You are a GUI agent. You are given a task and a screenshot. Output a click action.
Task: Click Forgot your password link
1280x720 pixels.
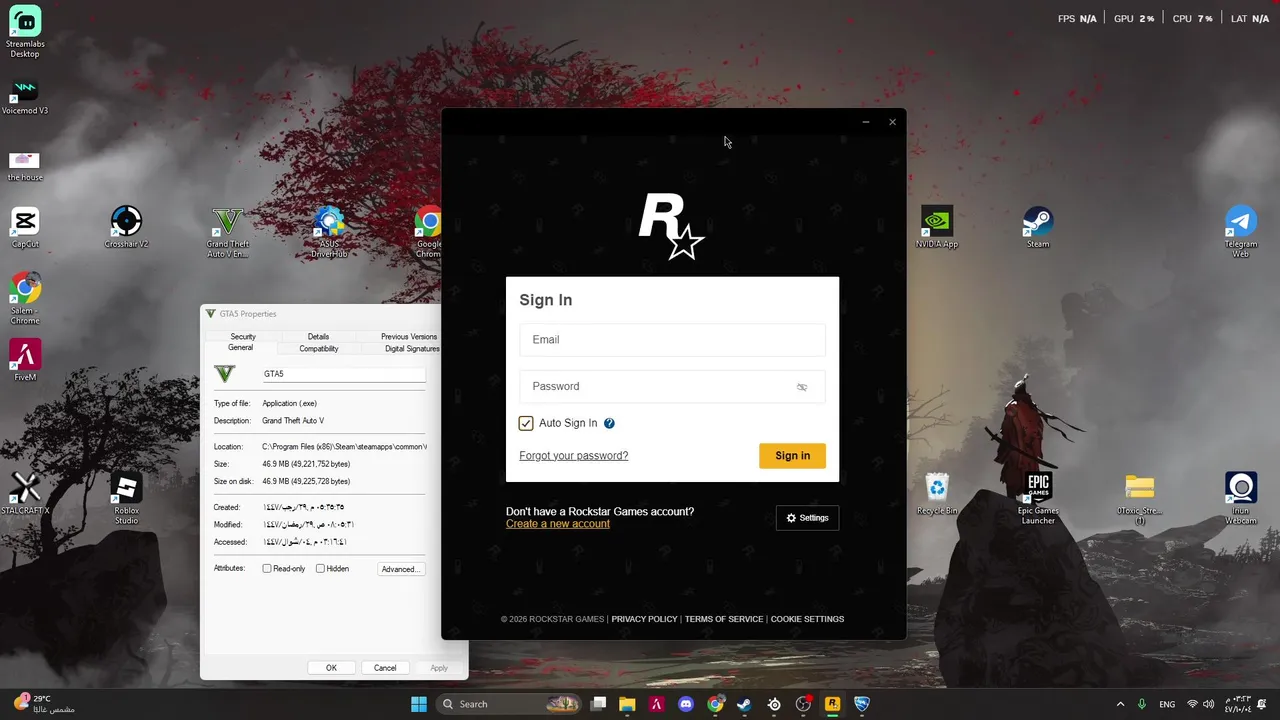click(574, 456)
